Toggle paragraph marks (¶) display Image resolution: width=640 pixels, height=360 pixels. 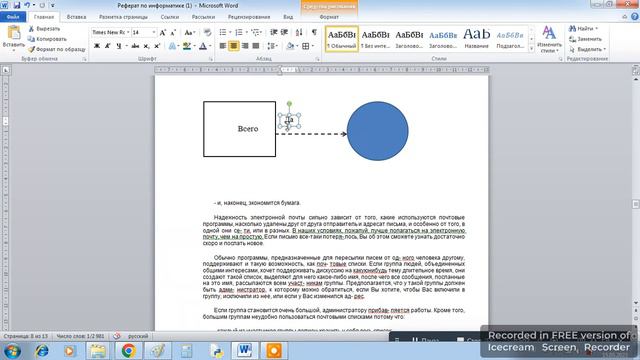pyautogui.click(x=314, y=32)
